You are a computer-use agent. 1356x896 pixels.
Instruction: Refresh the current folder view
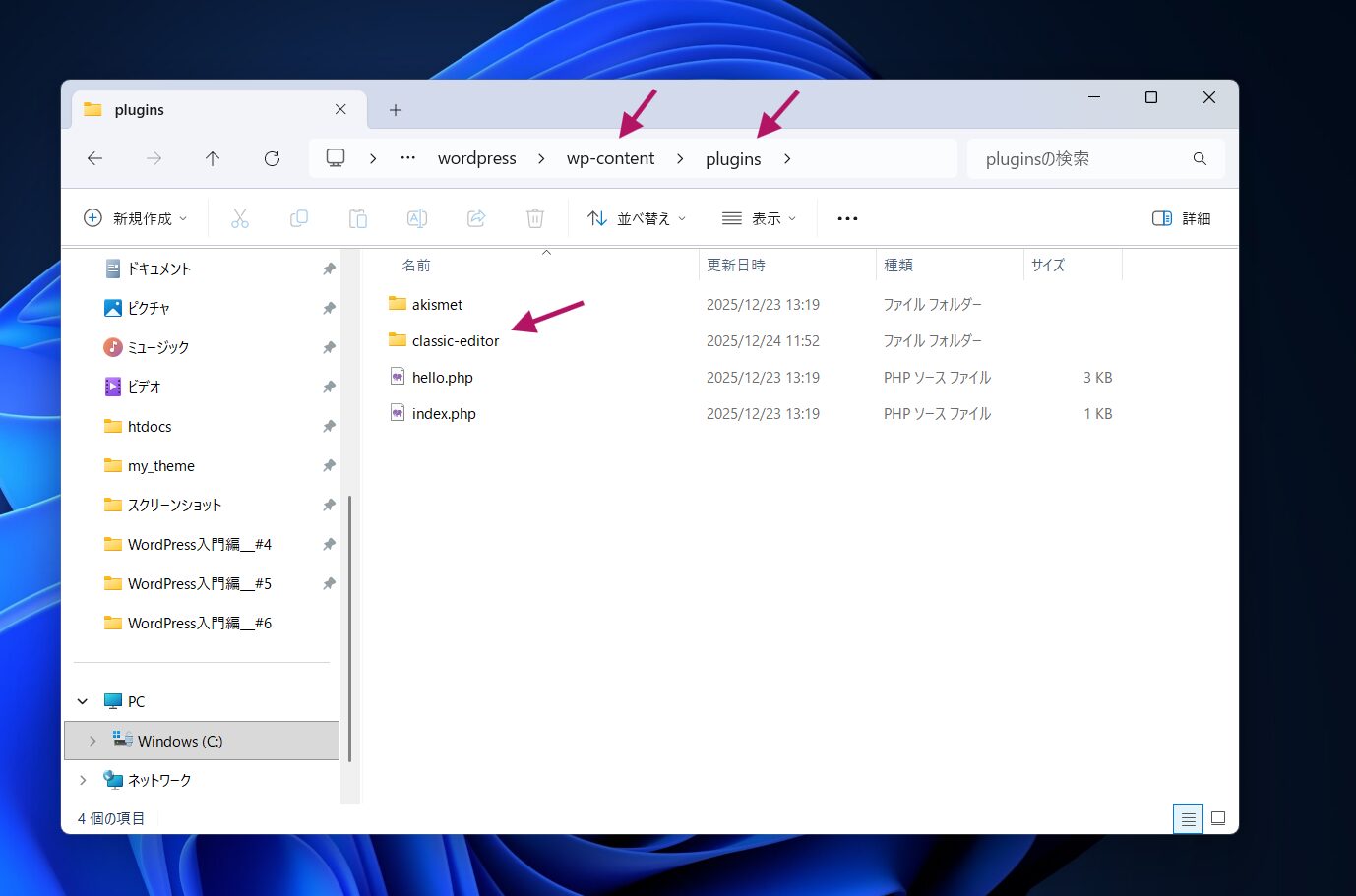click(x=273, y=158)
